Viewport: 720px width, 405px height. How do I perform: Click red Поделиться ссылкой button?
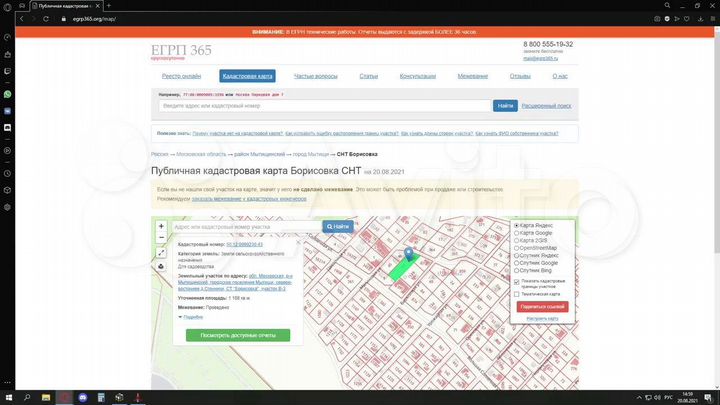point(542,307)
